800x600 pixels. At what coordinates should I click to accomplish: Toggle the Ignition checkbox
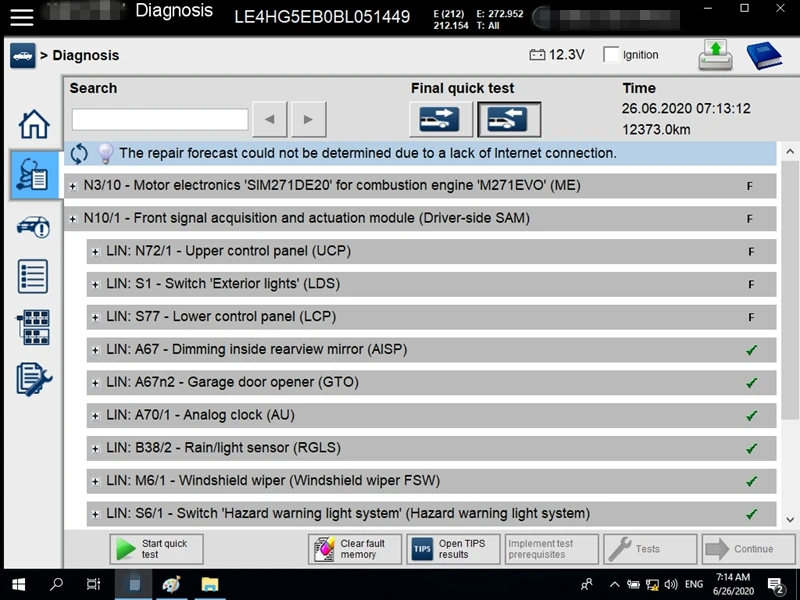click(x=611, y=55)
